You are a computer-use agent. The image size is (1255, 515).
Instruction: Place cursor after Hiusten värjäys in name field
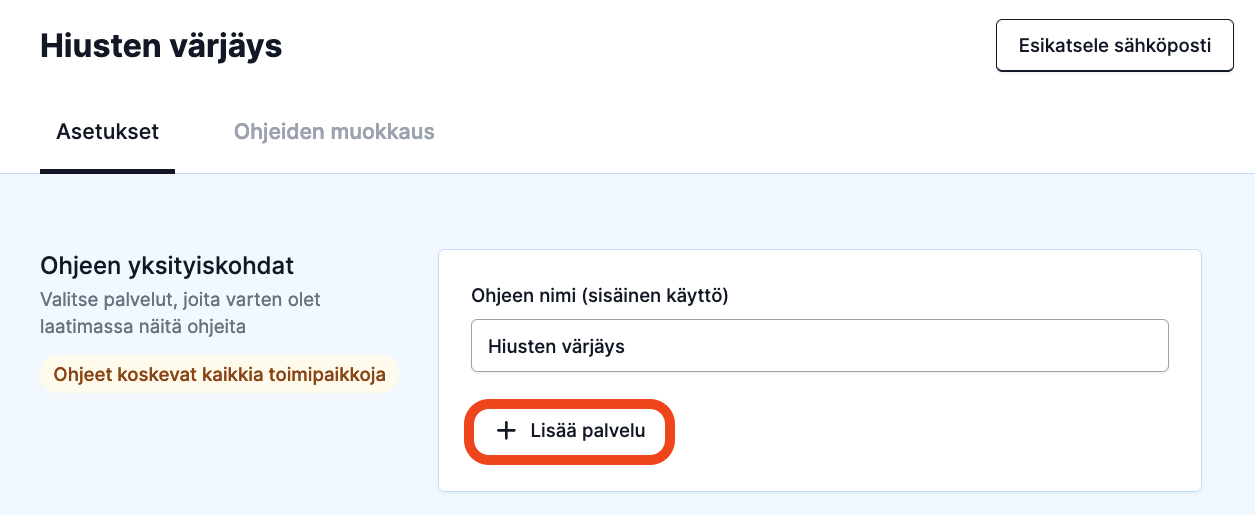(628, 346)
